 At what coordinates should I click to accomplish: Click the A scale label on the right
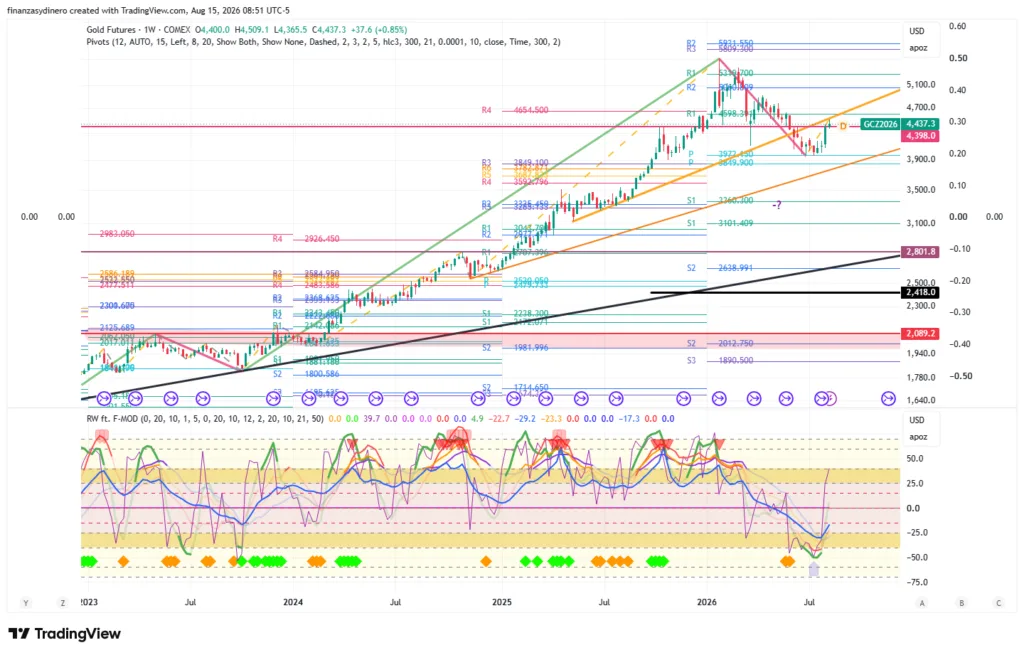(922, 603)
